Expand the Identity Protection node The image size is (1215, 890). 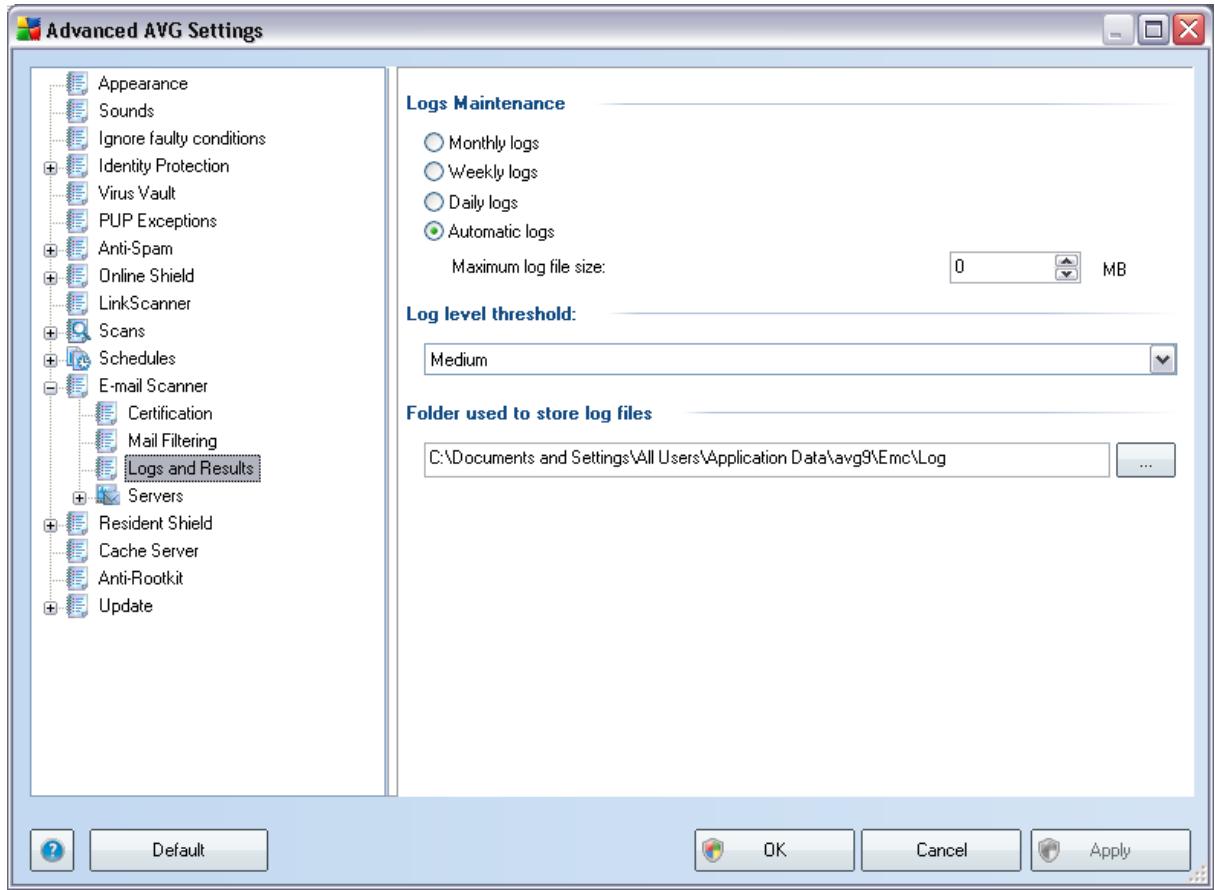[50, 166]
